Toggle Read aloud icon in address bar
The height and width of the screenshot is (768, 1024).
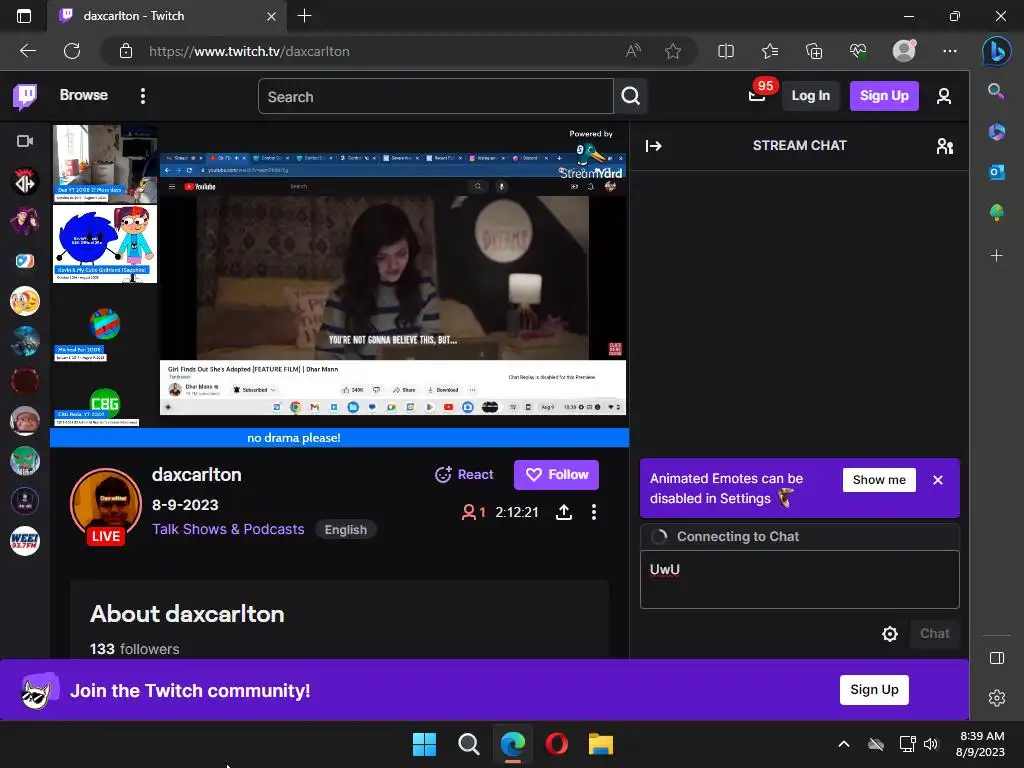coord(632,51)
